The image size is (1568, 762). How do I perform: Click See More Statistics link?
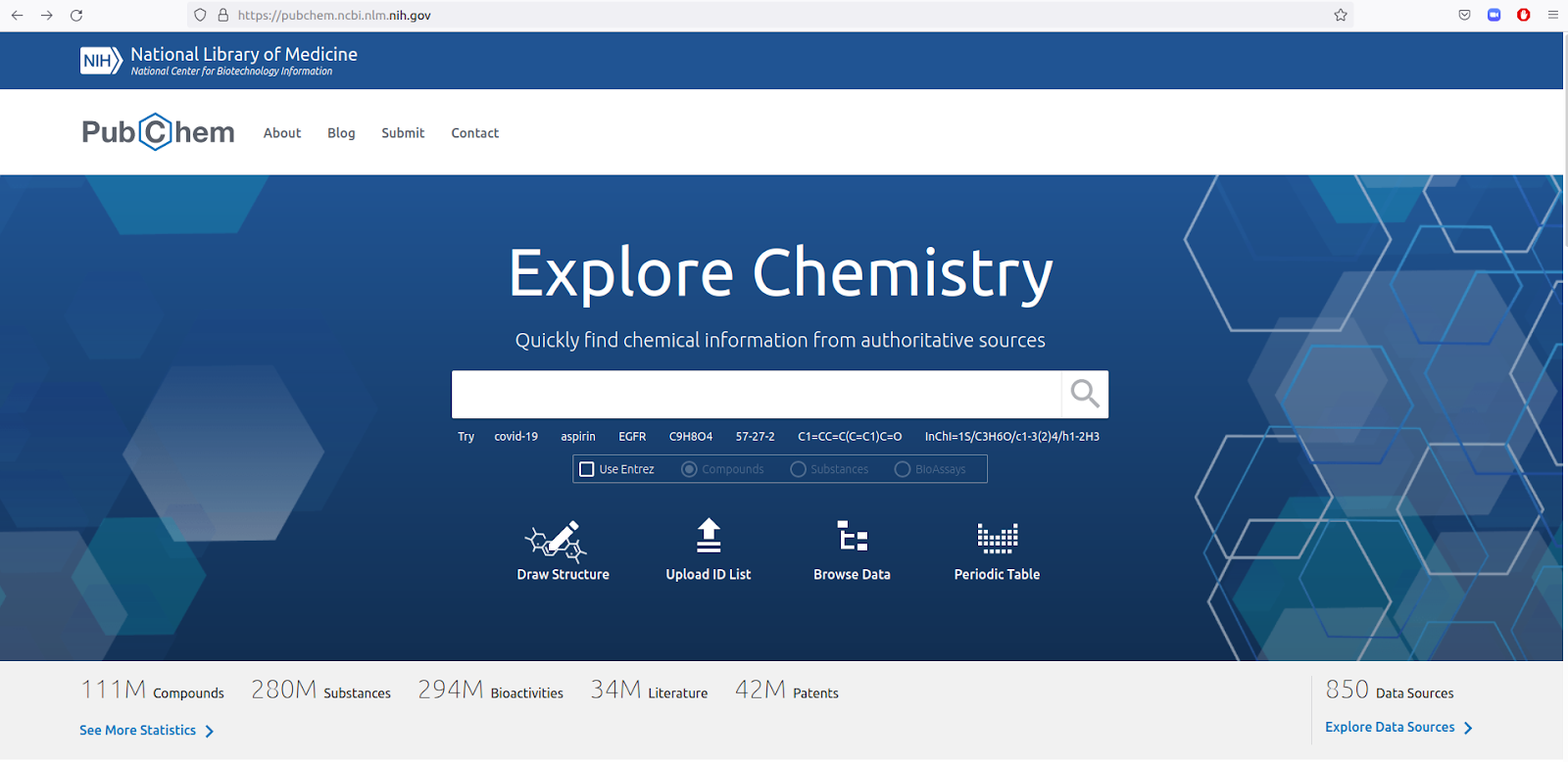(137, 730)
